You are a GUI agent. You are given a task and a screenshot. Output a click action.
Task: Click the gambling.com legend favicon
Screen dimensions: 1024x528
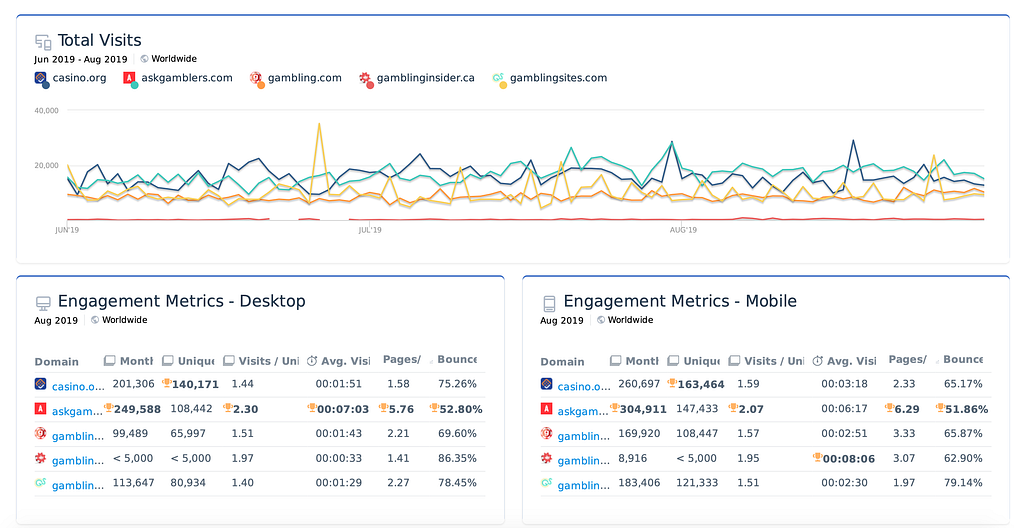click(x=257, y=79)
